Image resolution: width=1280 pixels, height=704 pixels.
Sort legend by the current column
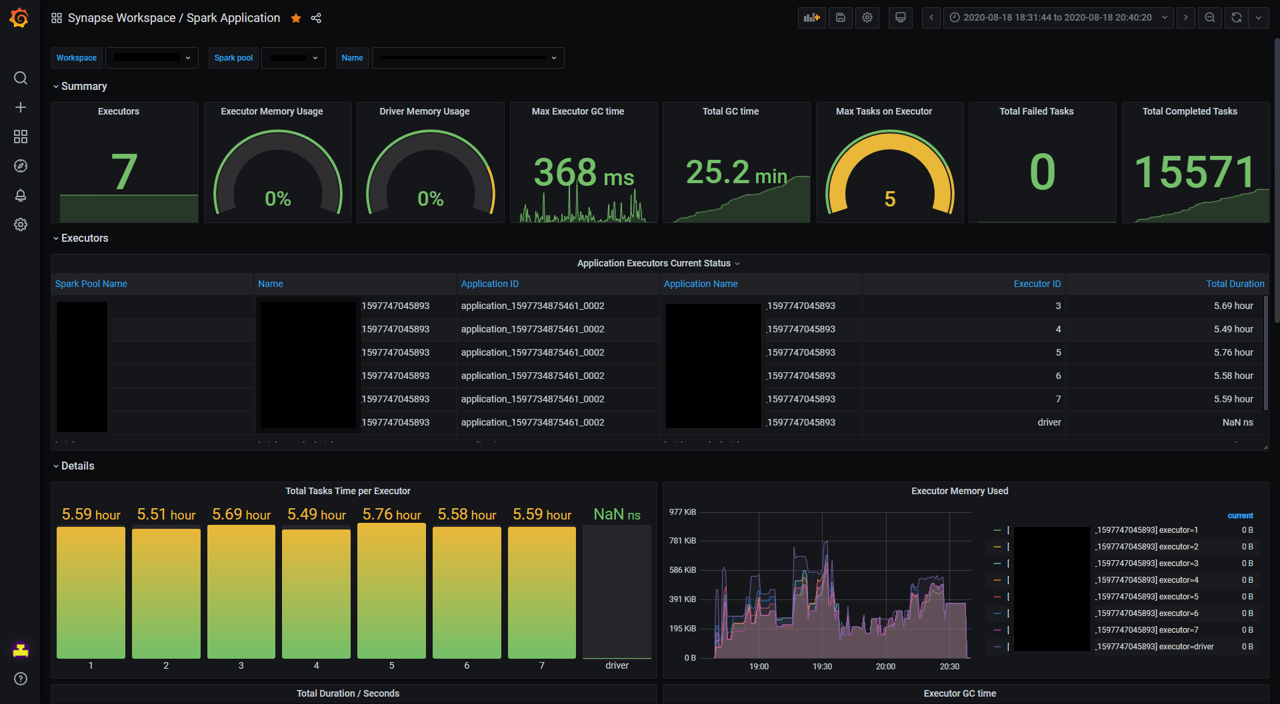coord(1240,516)
